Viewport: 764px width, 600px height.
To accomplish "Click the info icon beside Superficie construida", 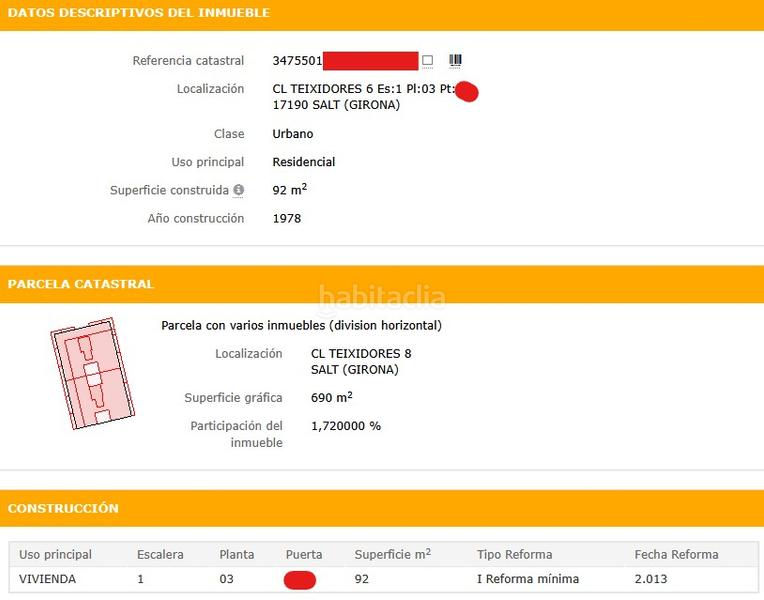I will [x=238, y=190].
